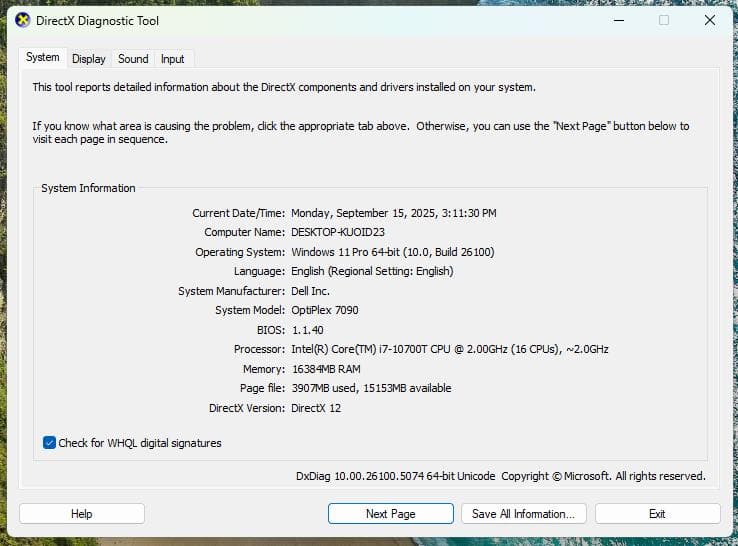Click system manufacturer value Dell Inc.

(x=310, y=291)
